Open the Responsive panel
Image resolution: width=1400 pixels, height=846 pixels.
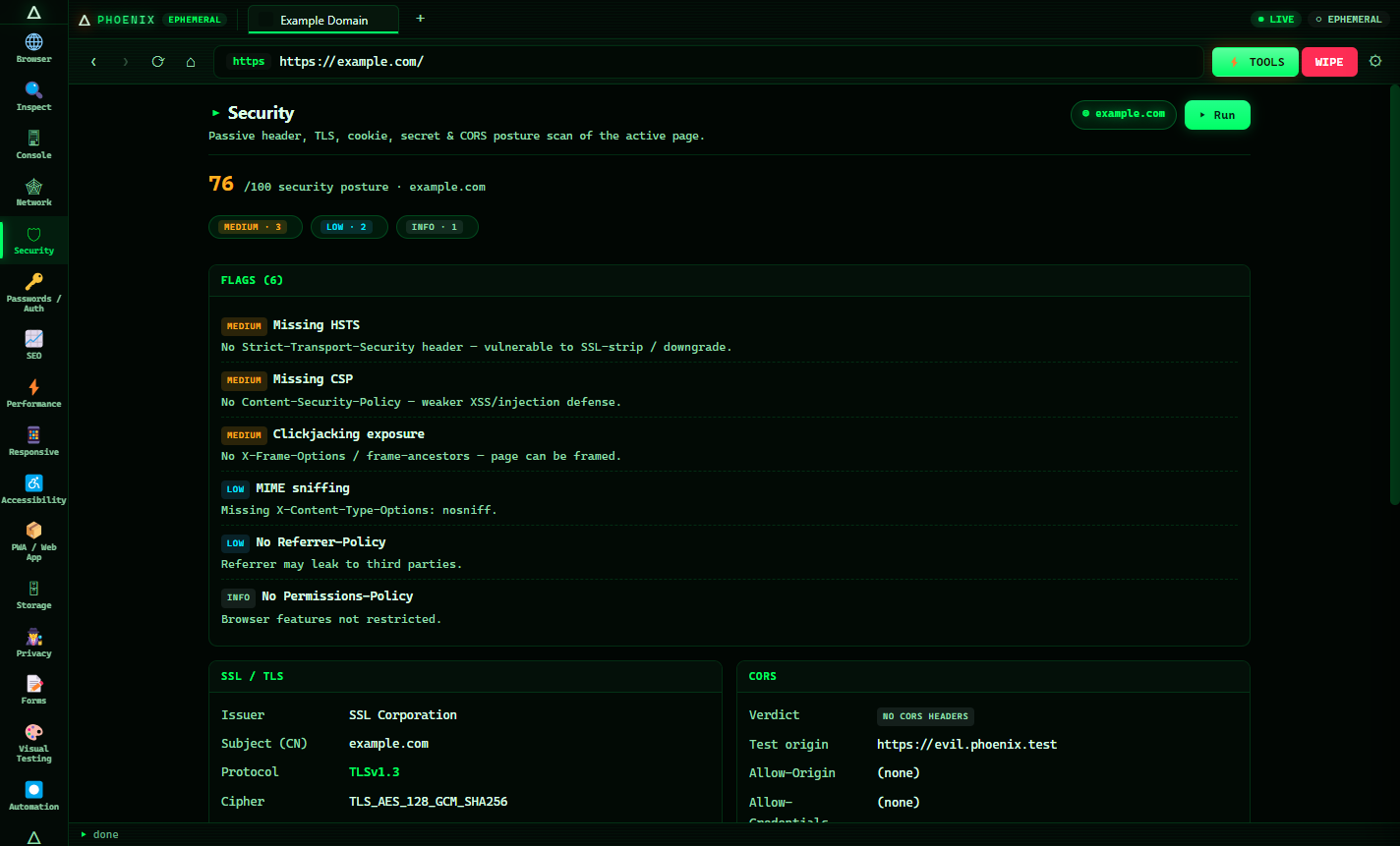[x=33, y=441]
